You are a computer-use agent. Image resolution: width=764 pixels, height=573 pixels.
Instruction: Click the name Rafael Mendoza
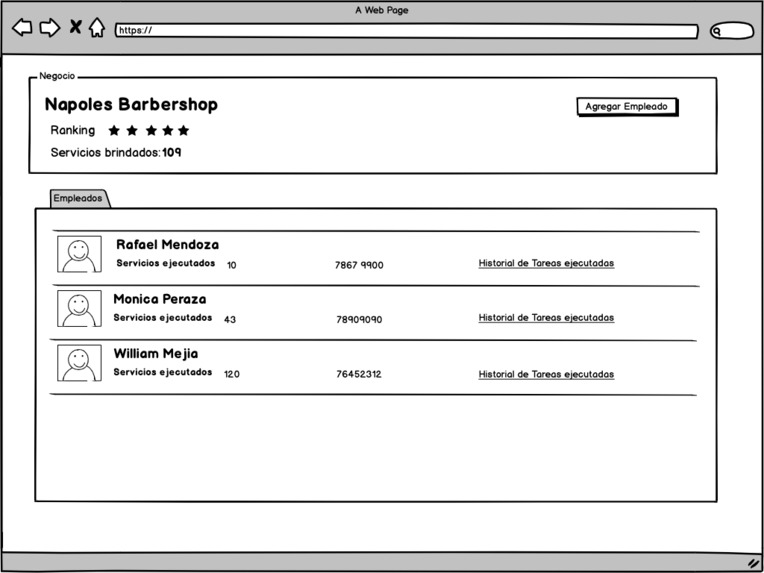(168, 245)
